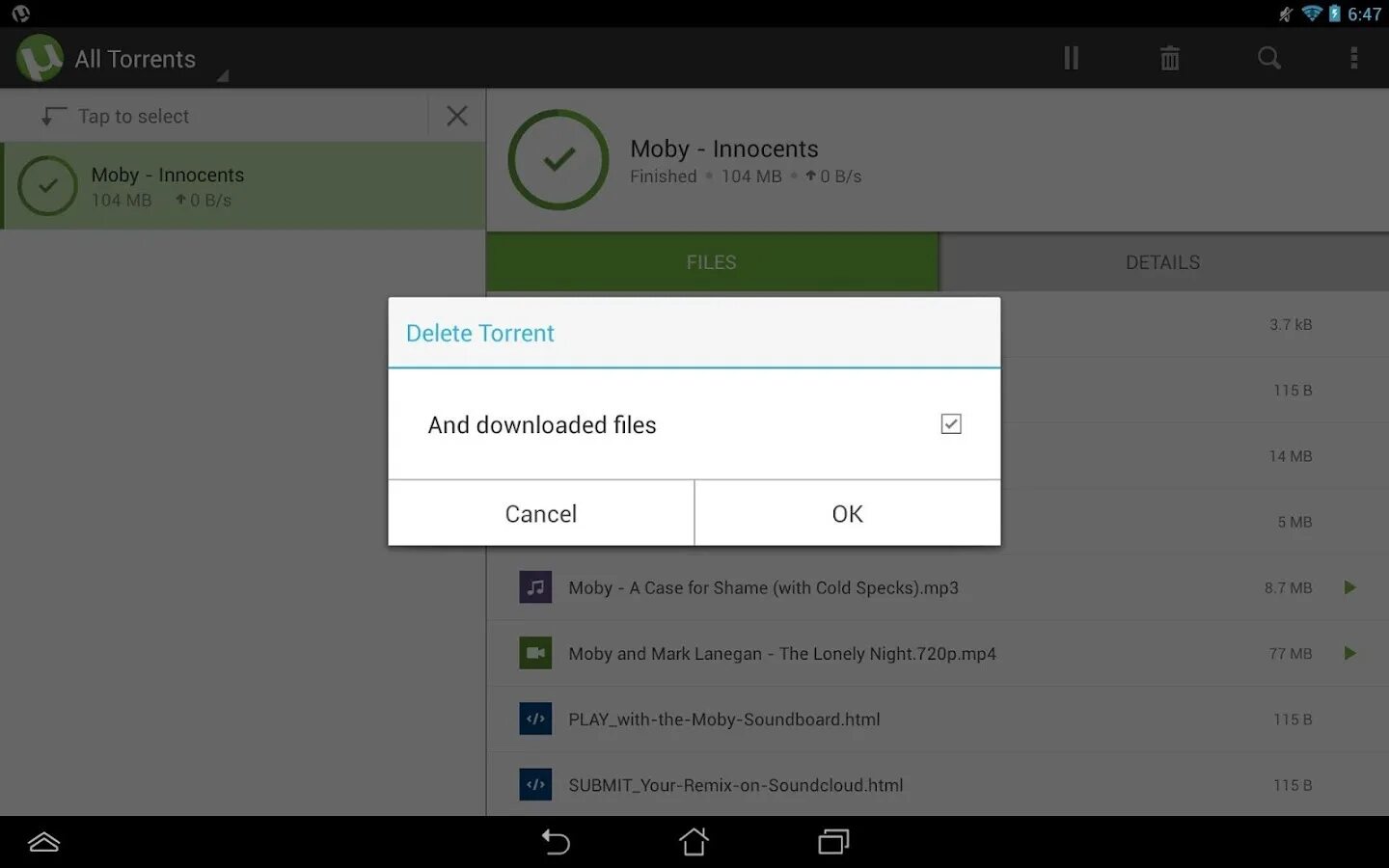Viewport: 1389px width, 868px height.
Task: Click the µTorrent logo icon
Action: pyautogui.click(x=39, y=58)
